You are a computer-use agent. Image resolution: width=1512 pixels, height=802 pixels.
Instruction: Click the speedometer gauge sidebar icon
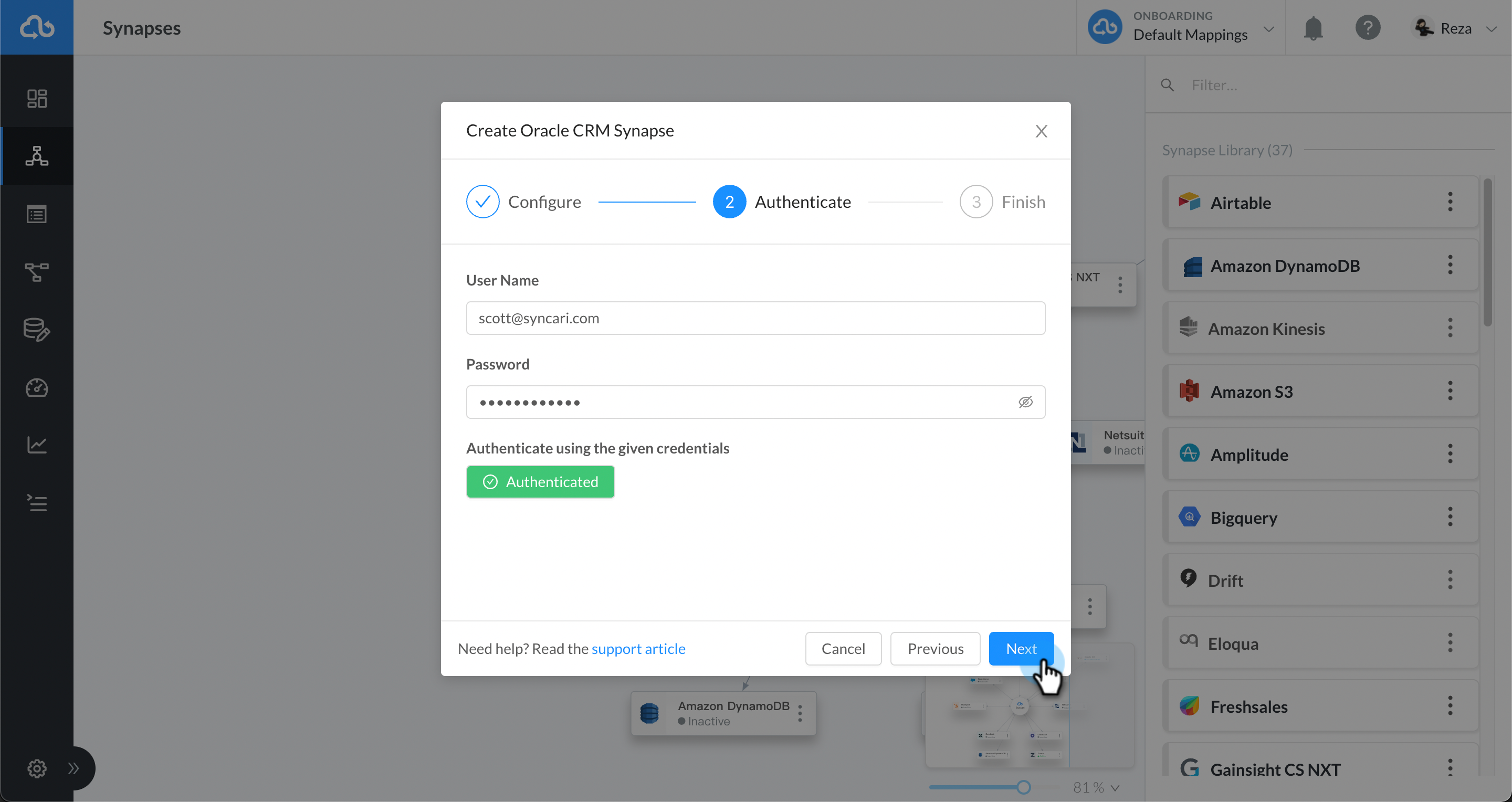[37, 388]
